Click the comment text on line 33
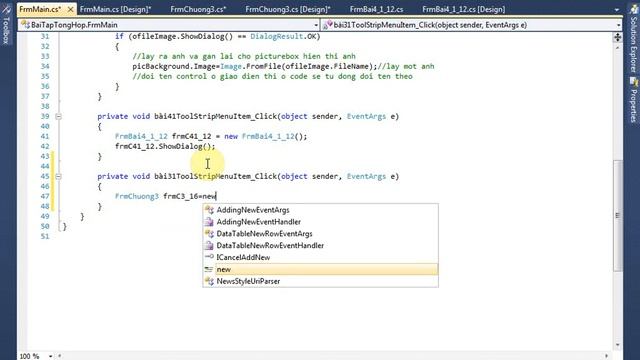The image size is (640, 360). [244, 56]
